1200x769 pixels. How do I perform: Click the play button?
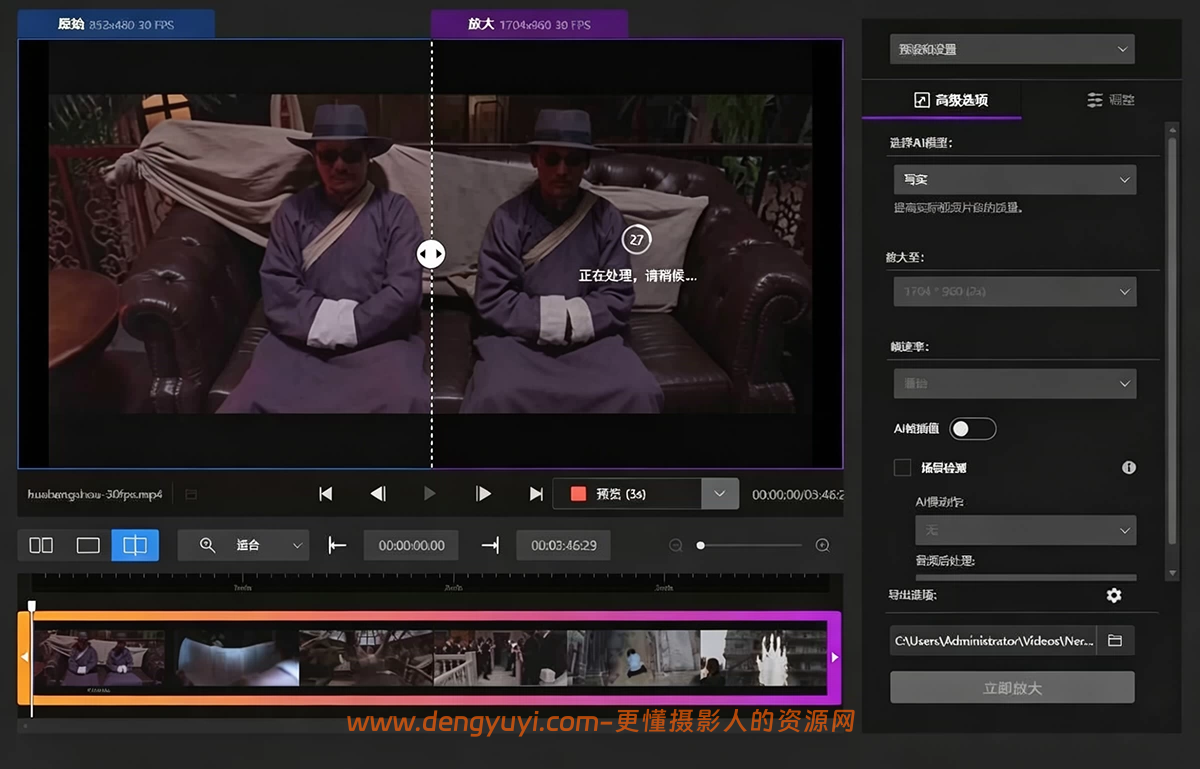click(430, 494)
